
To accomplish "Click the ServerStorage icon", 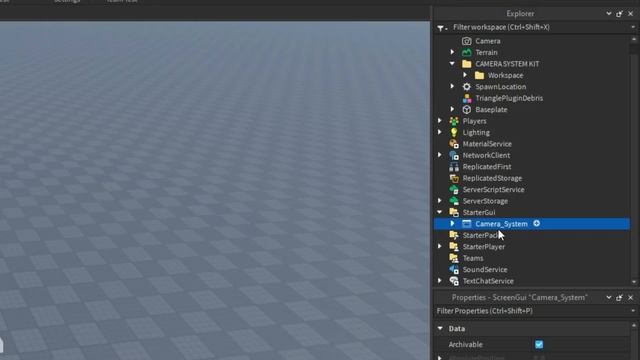I will coord(454,201).
